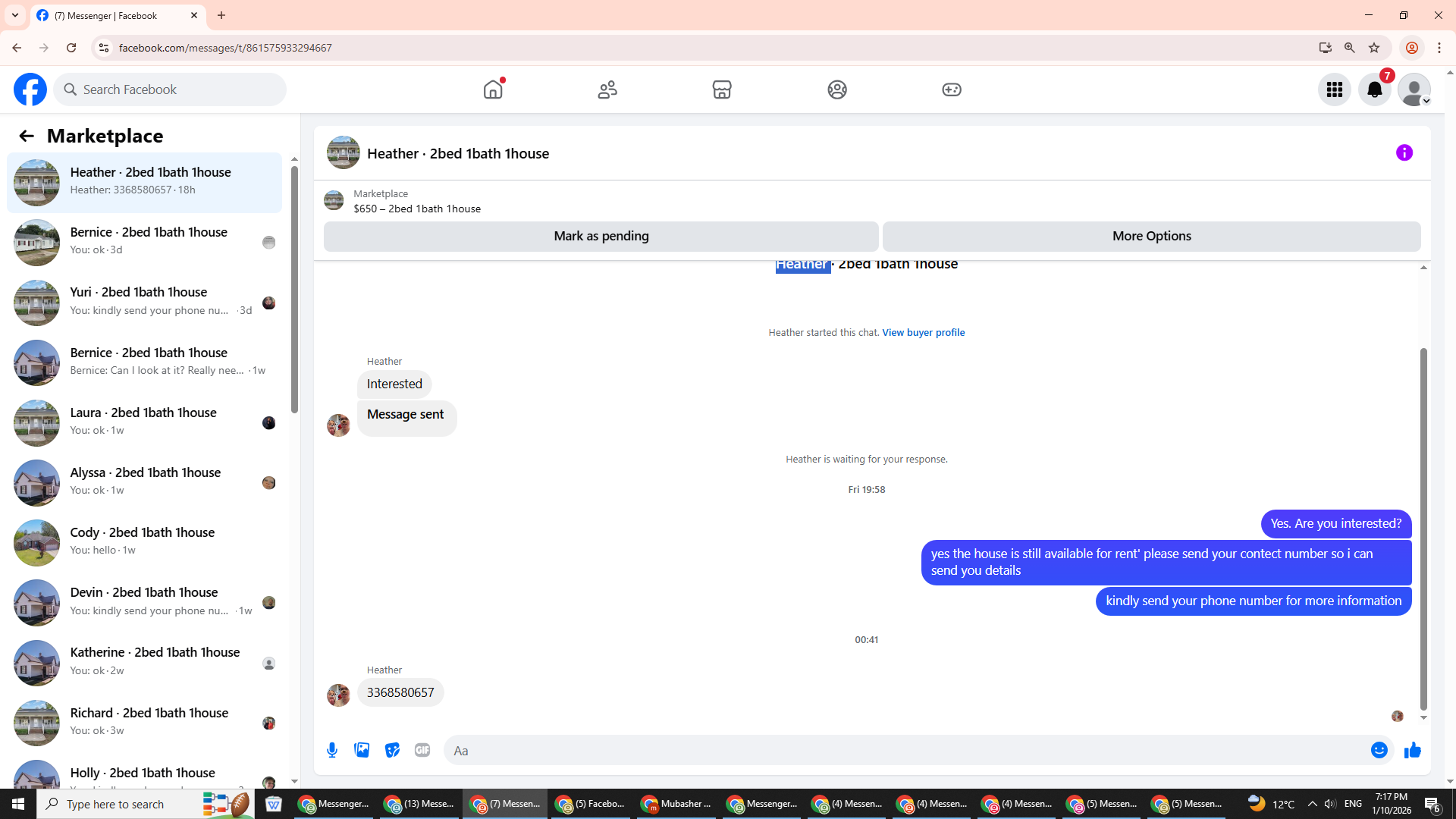
Task: Mark the listing as pending
Action: (x=601, y=236)
